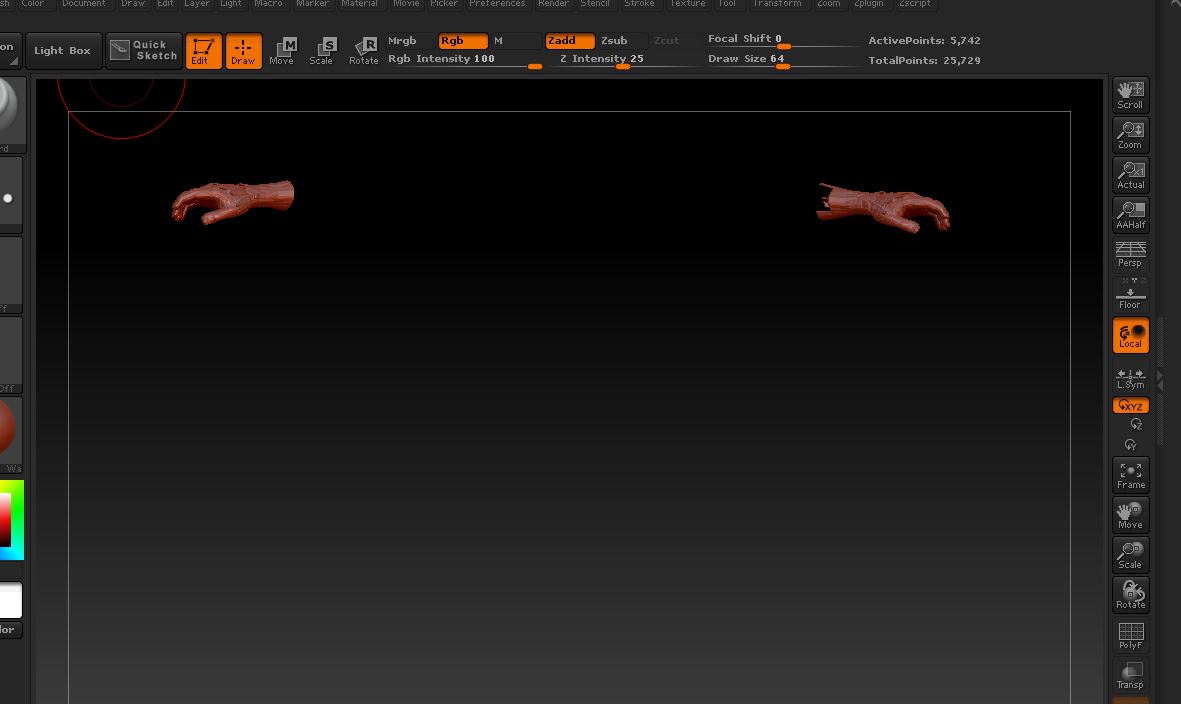
Task: Open the Material menu
Action: 359,4
